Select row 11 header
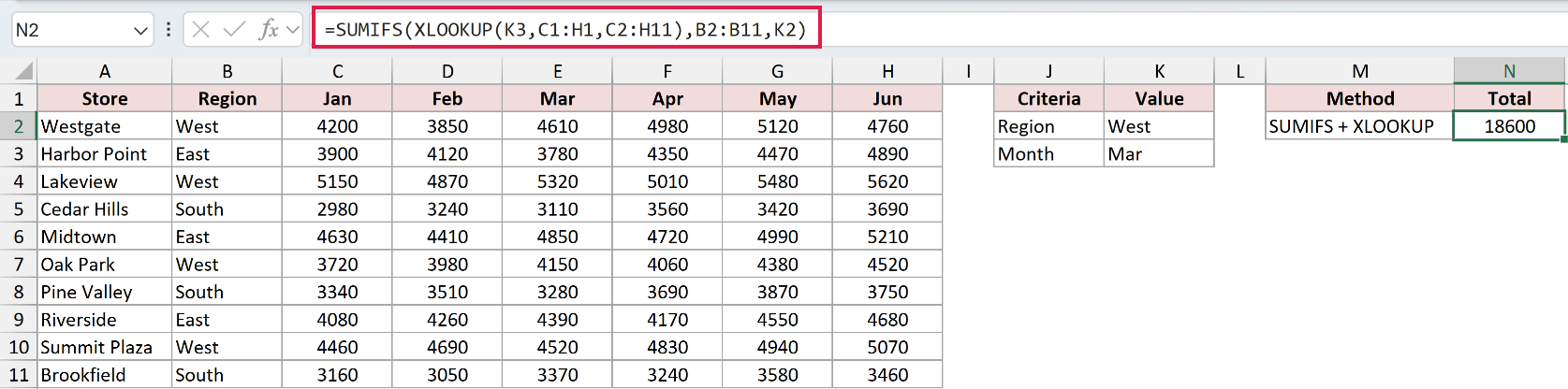1568x389 pixels. (x=18, y=375)
